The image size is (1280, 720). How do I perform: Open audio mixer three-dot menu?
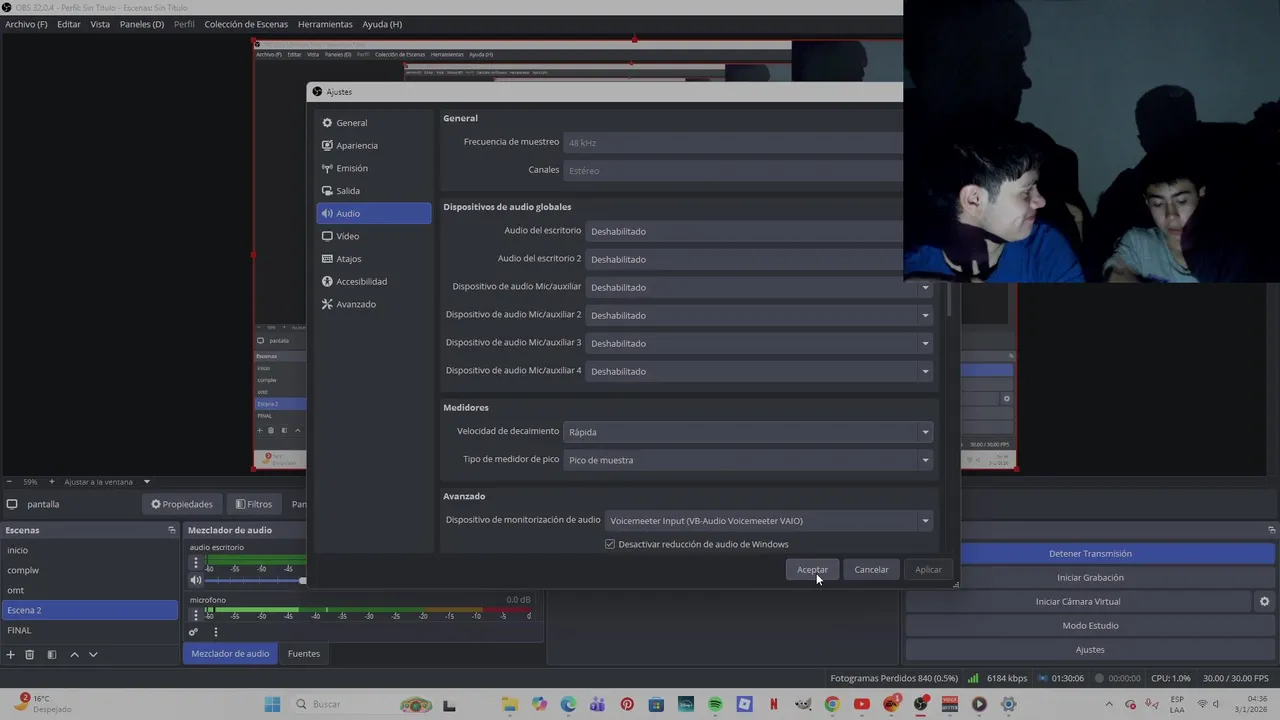click(215, 632)
